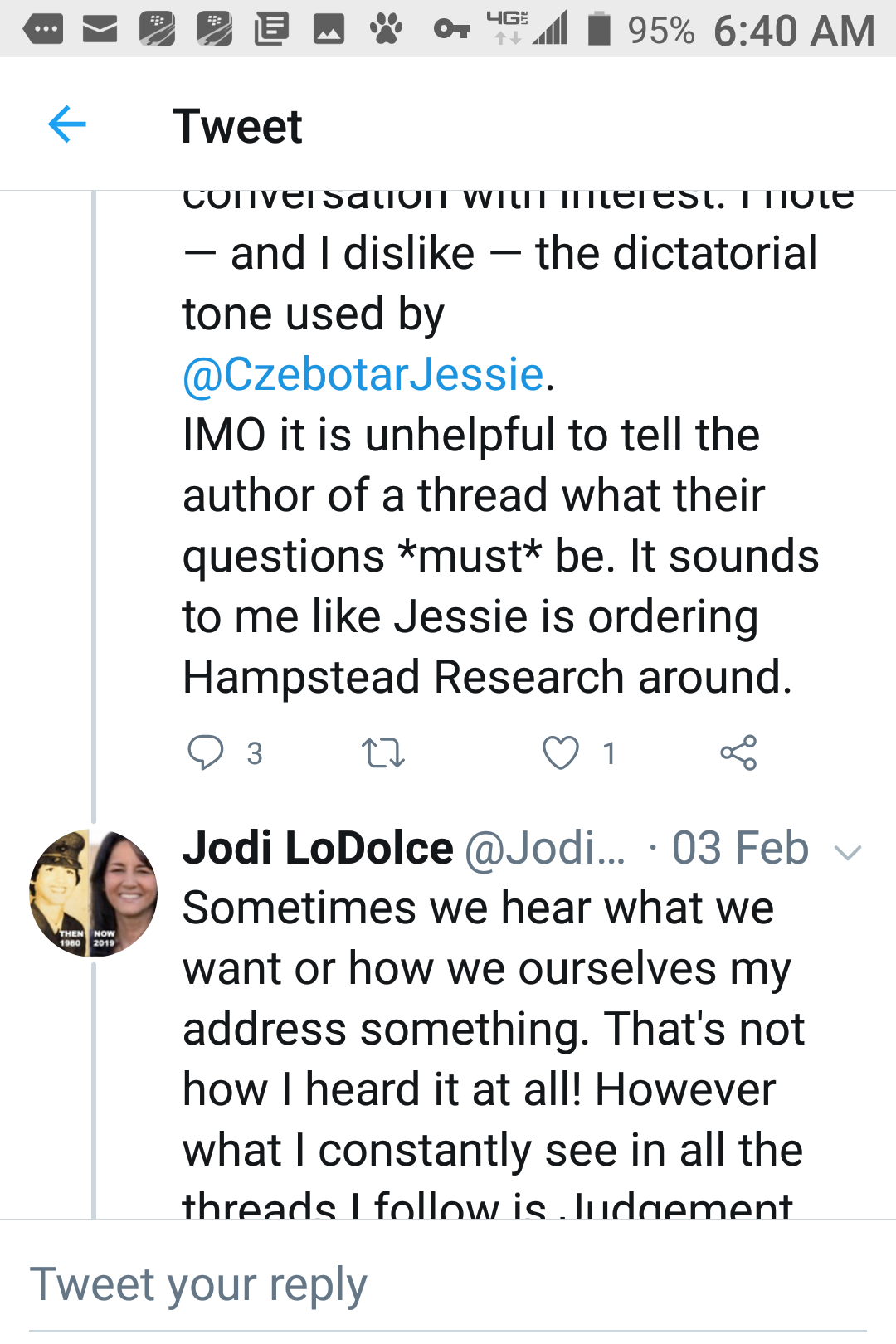Image resolution: width=896 pixels, height=1344 pixels.
Task: Tap the retweet icon
Action: (x=382, y=753)
